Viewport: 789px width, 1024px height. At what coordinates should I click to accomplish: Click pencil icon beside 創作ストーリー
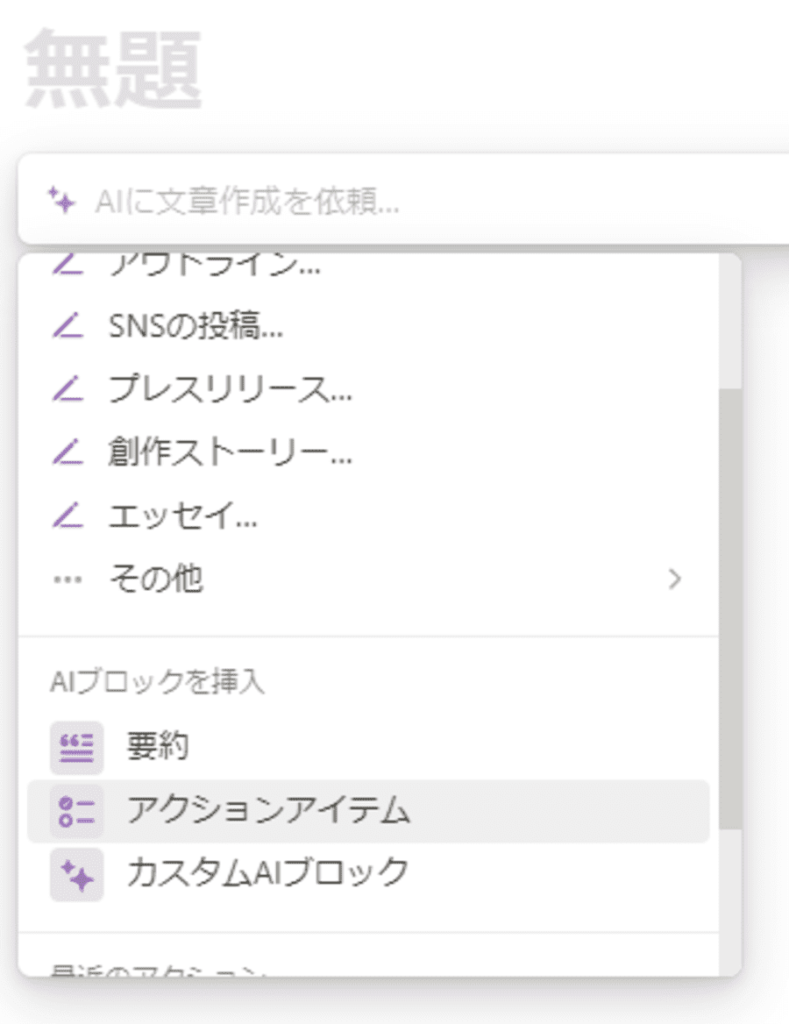point(68,452)
